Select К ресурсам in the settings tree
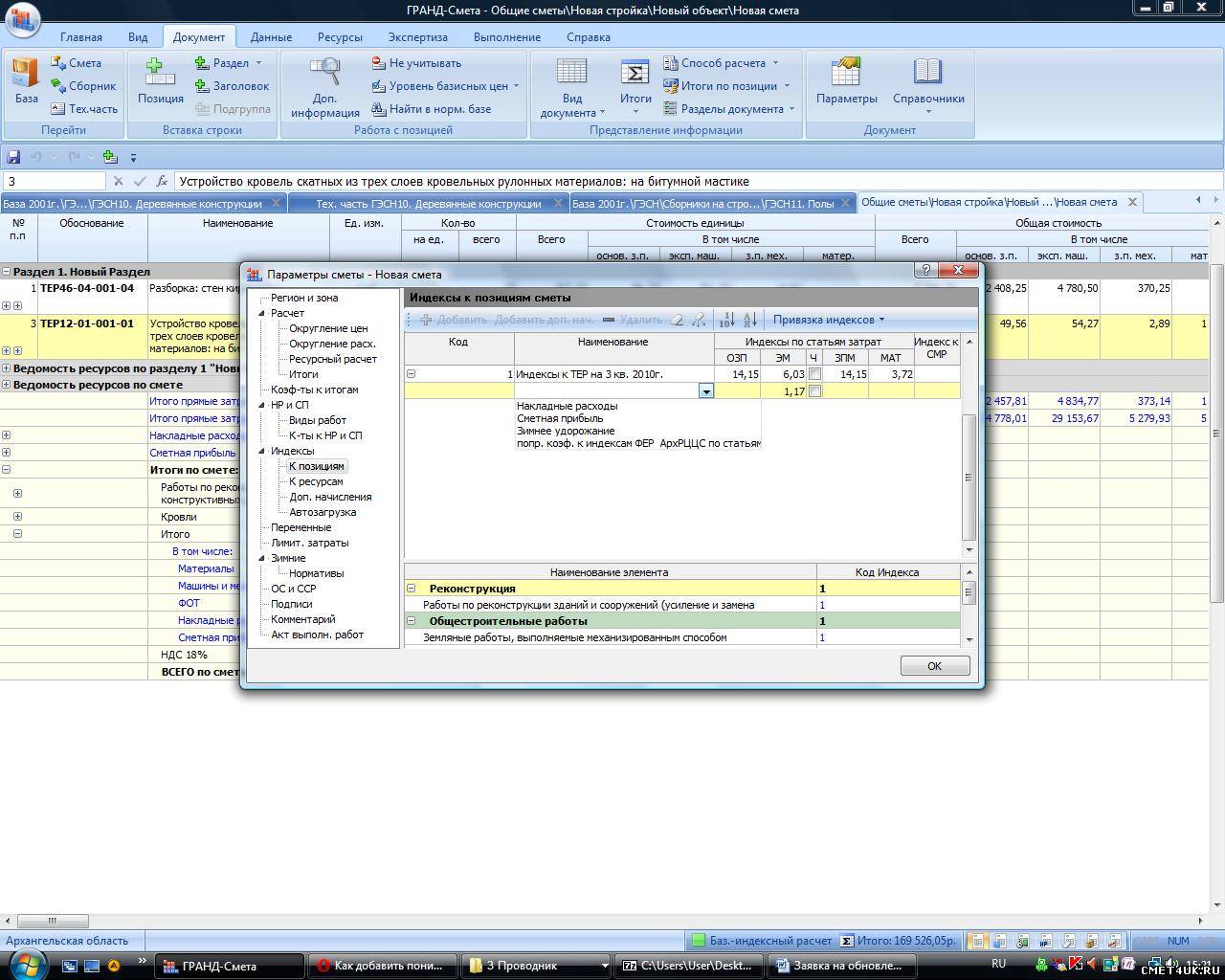This screenshot has height=980, width=1225. [x=316, y=481]
